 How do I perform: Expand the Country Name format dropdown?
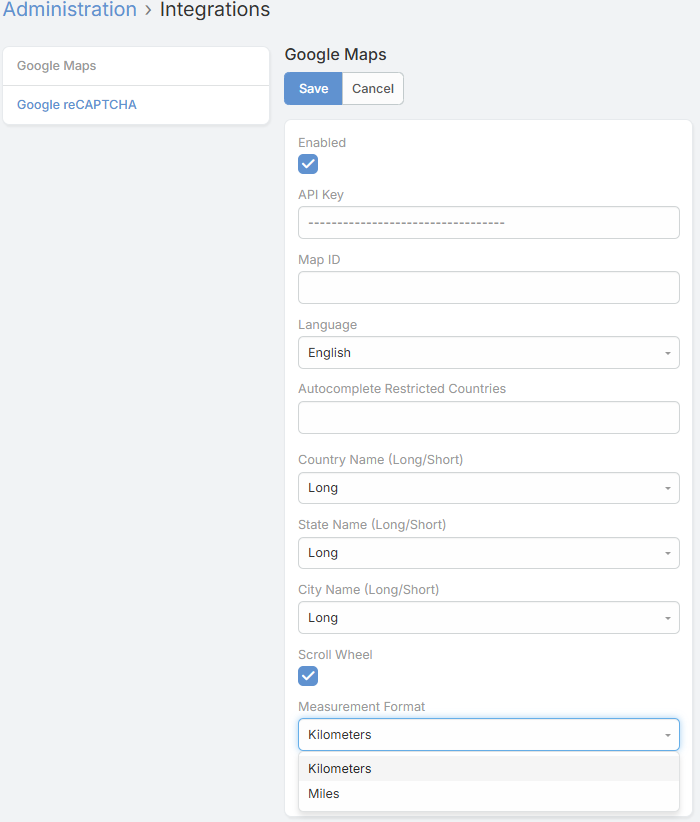(488, 488)
